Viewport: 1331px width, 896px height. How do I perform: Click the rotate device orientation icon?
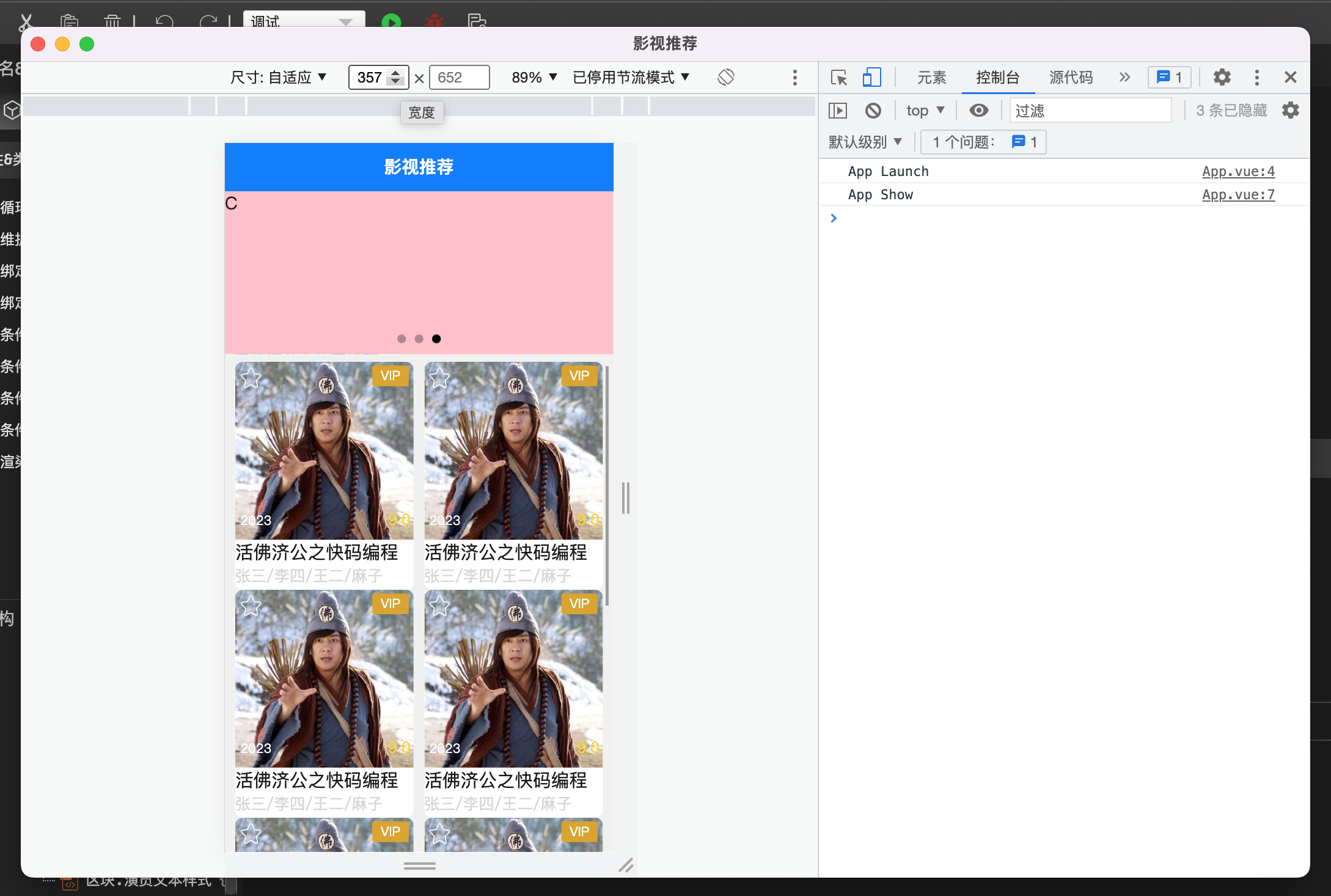tap(726, 78)
